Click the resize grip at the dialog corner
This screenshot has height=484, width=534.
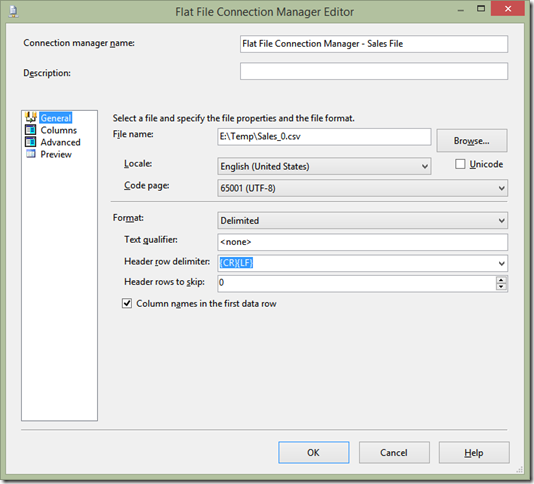[520, 470]
